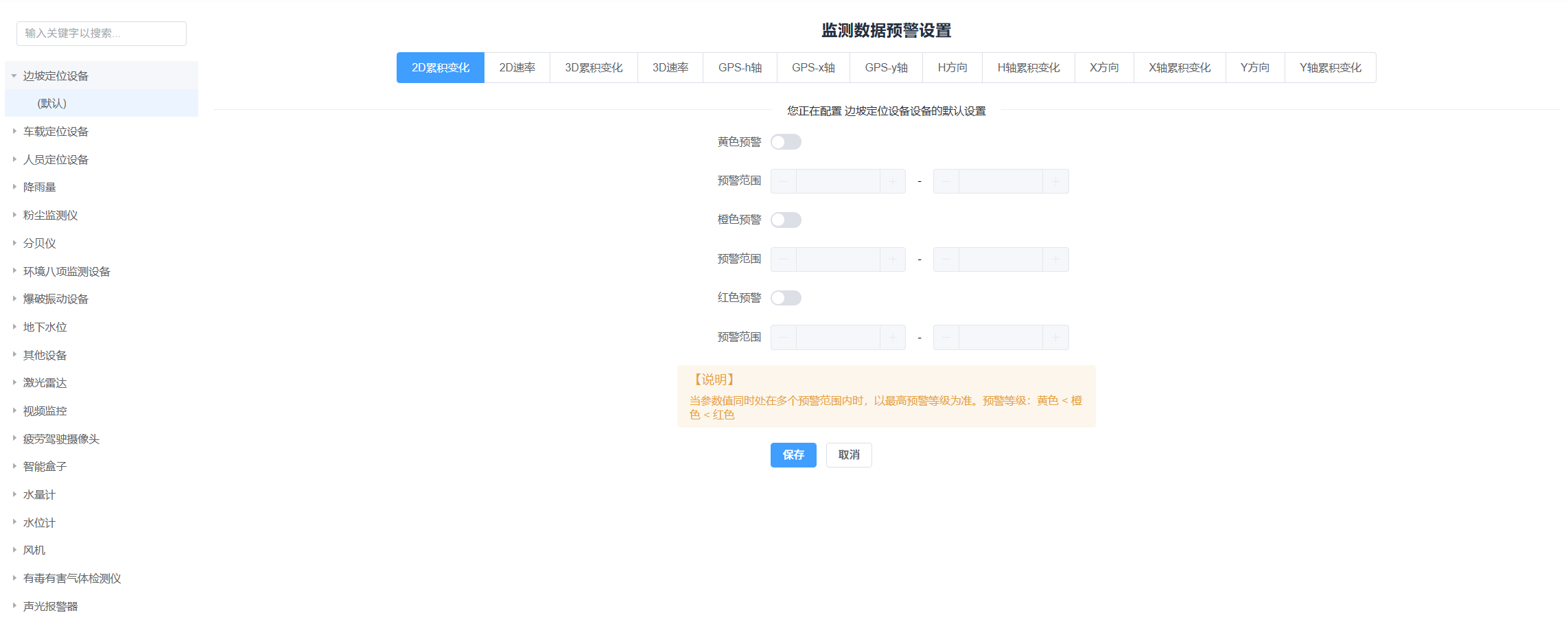Viewport: 1568px width, 624px height.
Task: Expand the 车载定位设备 tree node arrow
Action: pos(14,131)
